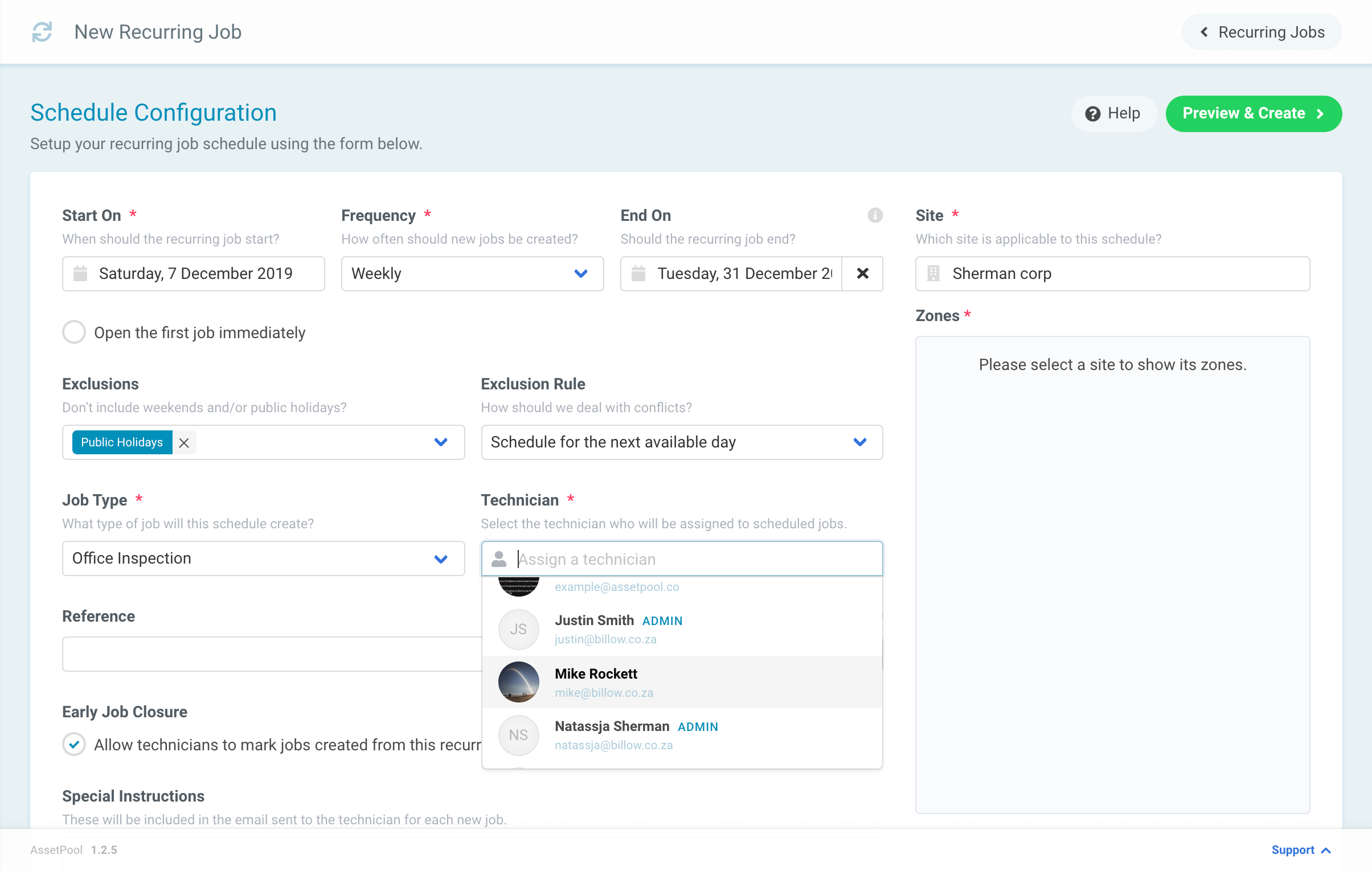
Task: Expand the Exclusions dropdown arrow
Action: [x=440, y=443]
